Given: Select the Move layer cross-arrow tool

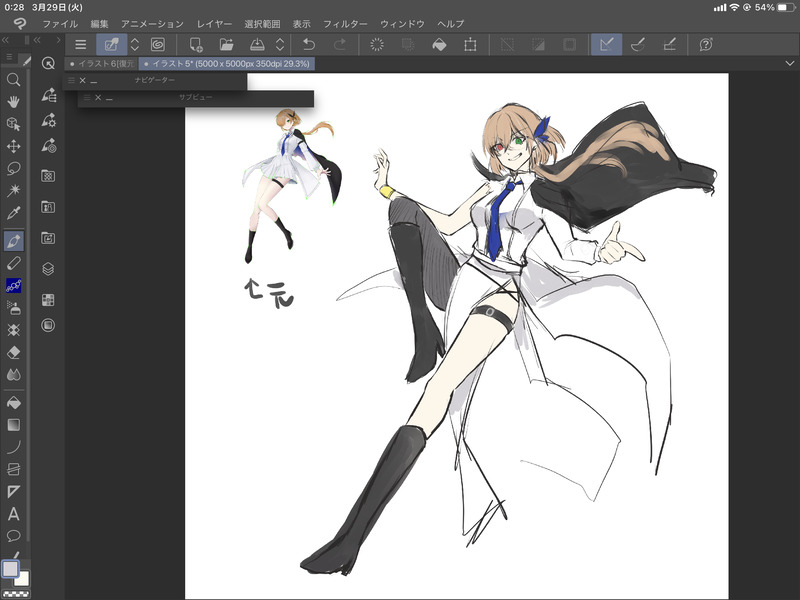Looking at the screenshot, I should [x=13, y=146].
